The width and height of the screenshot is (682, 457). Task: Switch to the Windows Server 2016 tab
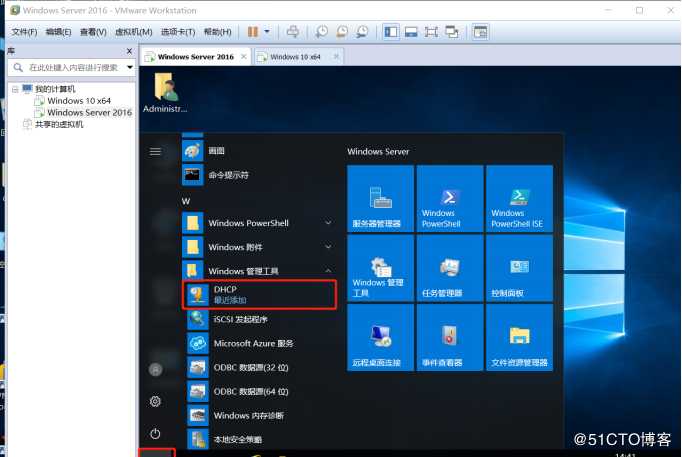pyautogui.click(x=195, y=57)
